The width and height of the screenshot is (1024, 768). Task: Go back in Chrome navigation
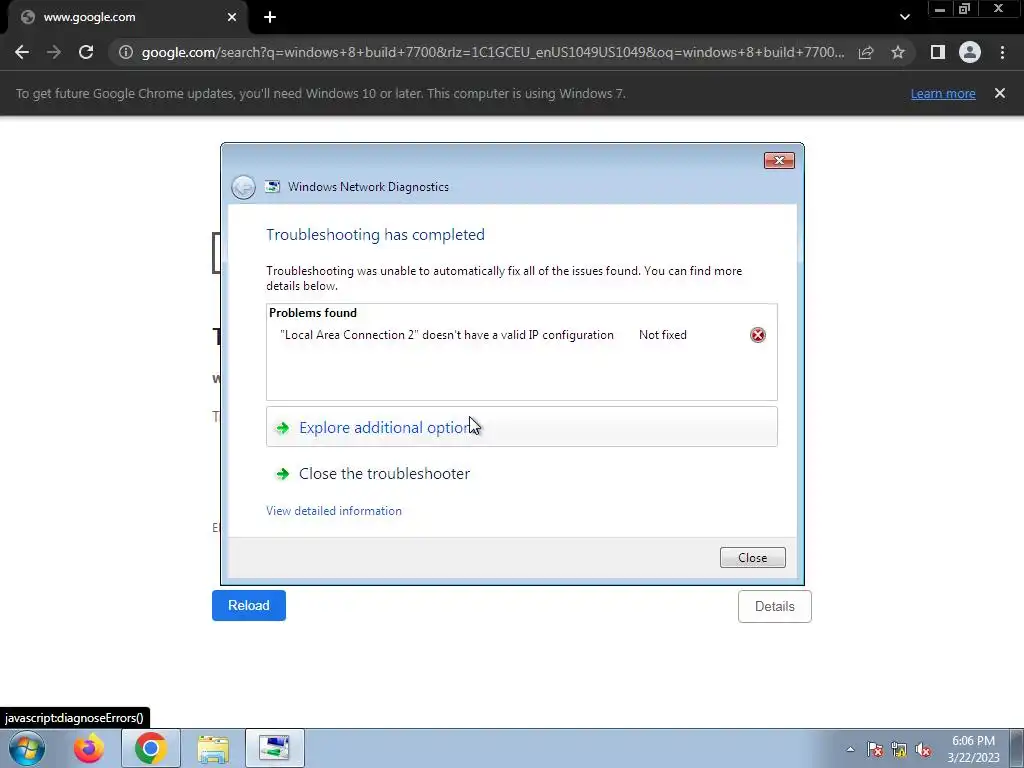[x=22, y=52]
